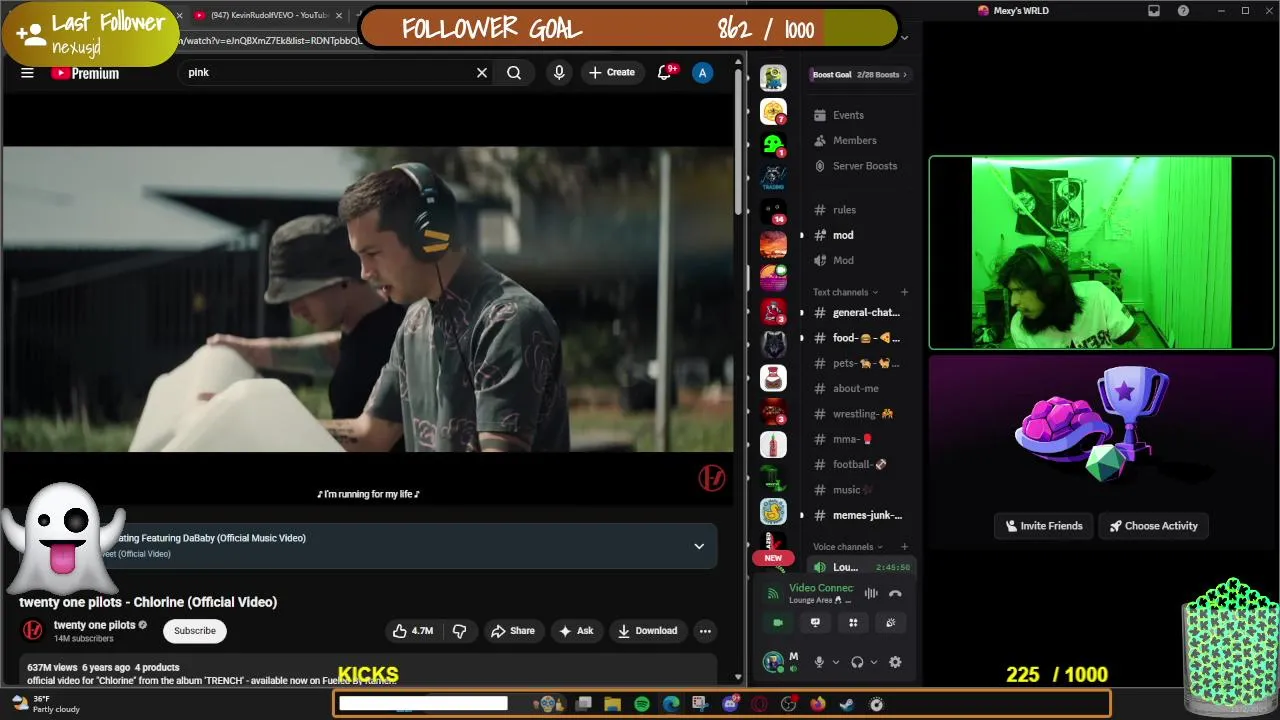
Task: Click the YouTube Premium logo
Action: [85, 73]
